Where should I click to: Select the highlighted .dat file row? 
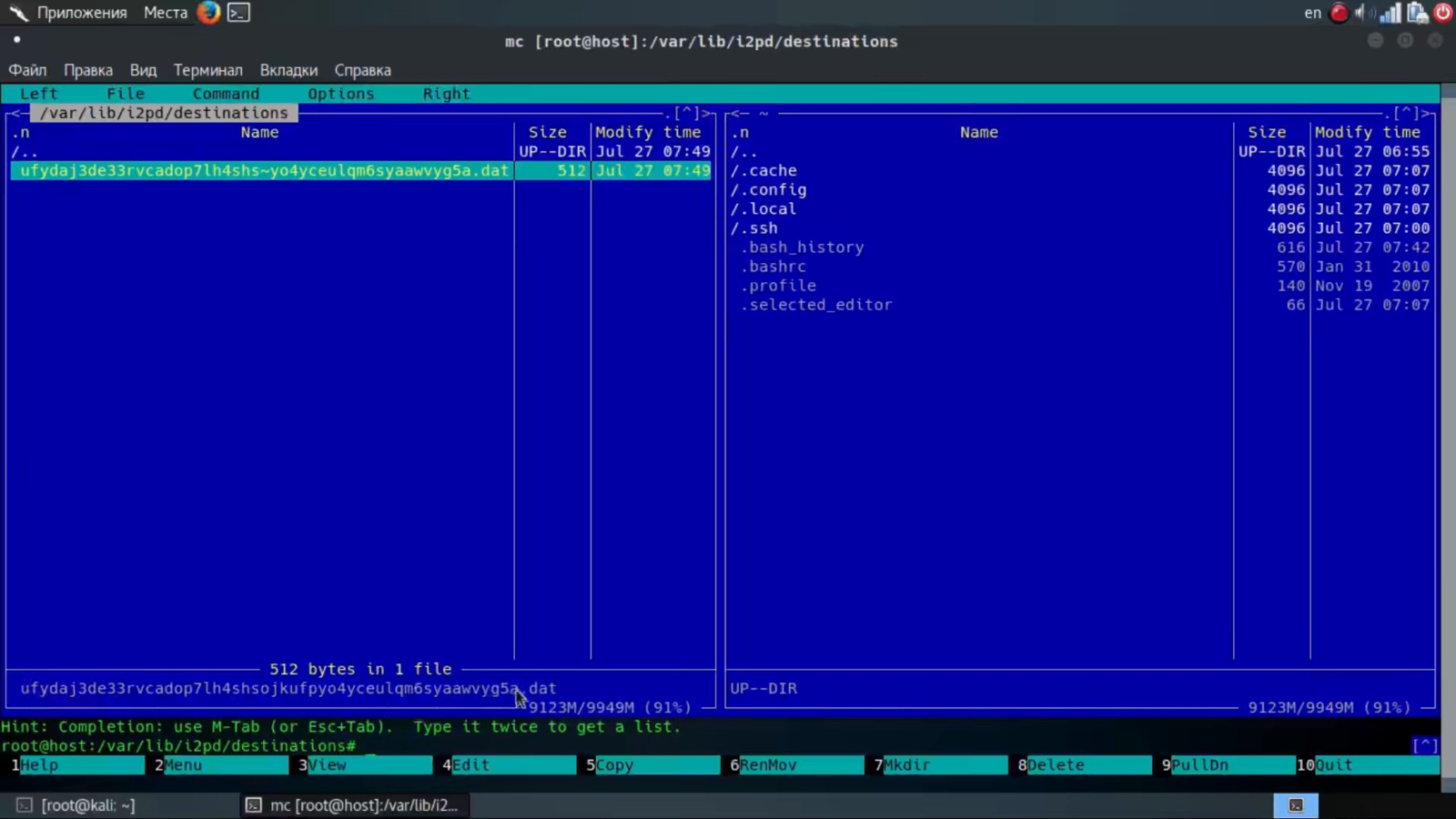click(360, 170)
